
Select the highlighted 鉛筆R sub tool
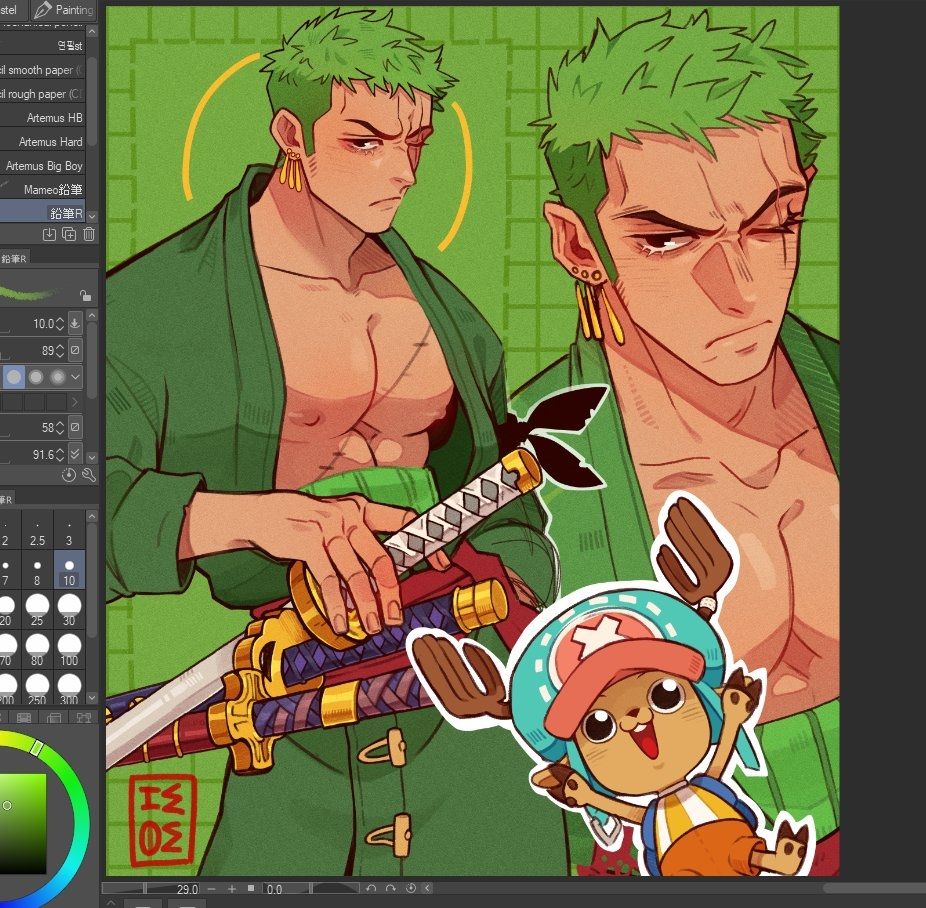pos(43,213)
